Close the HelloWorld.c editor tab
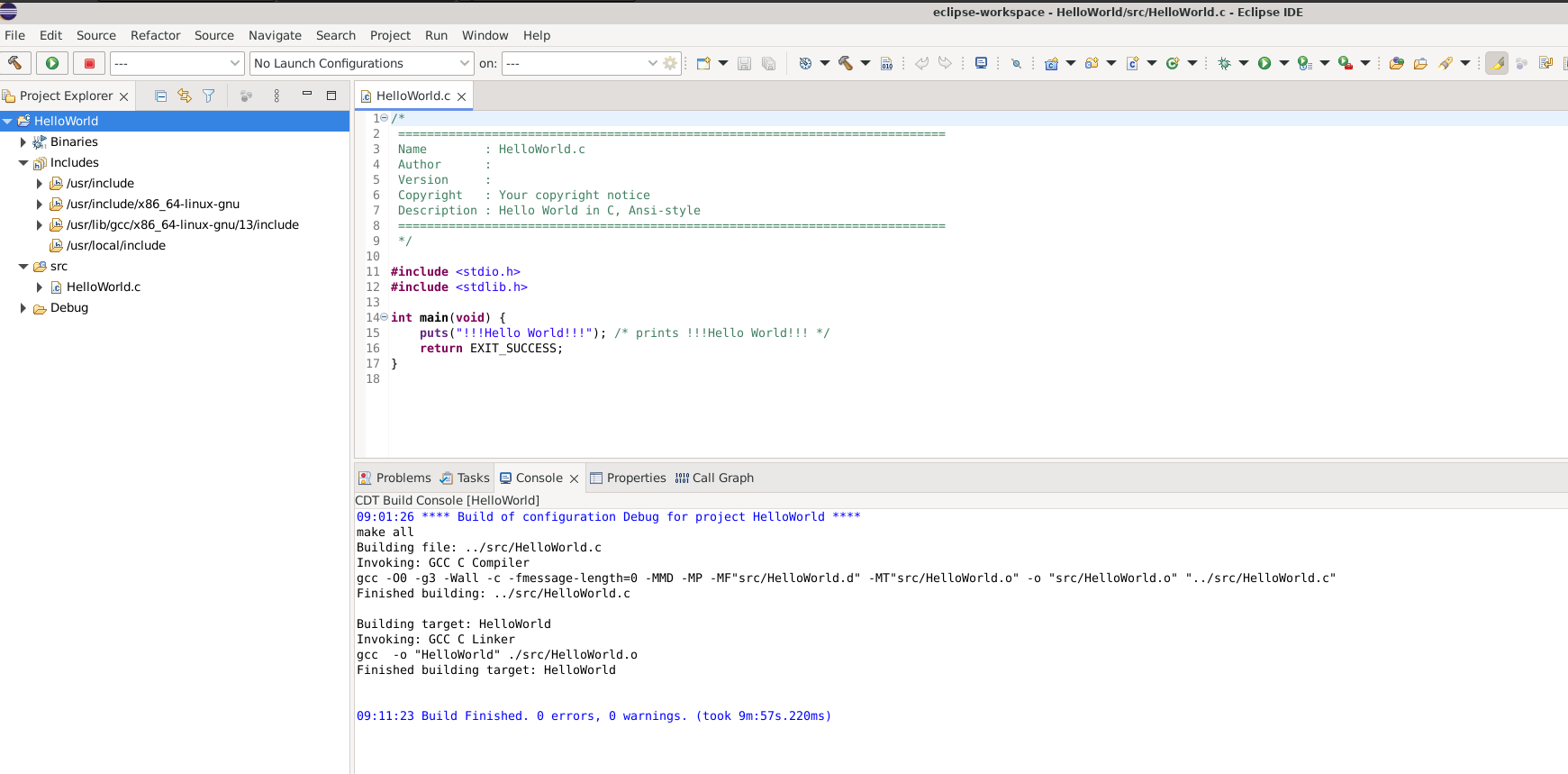Screen dimensions: 1568x774 coord(461,96)
